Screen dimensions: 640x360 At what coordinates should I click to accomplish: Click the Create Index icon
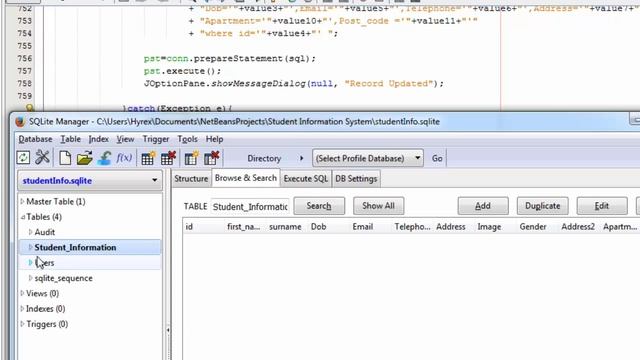click(191, 158)
